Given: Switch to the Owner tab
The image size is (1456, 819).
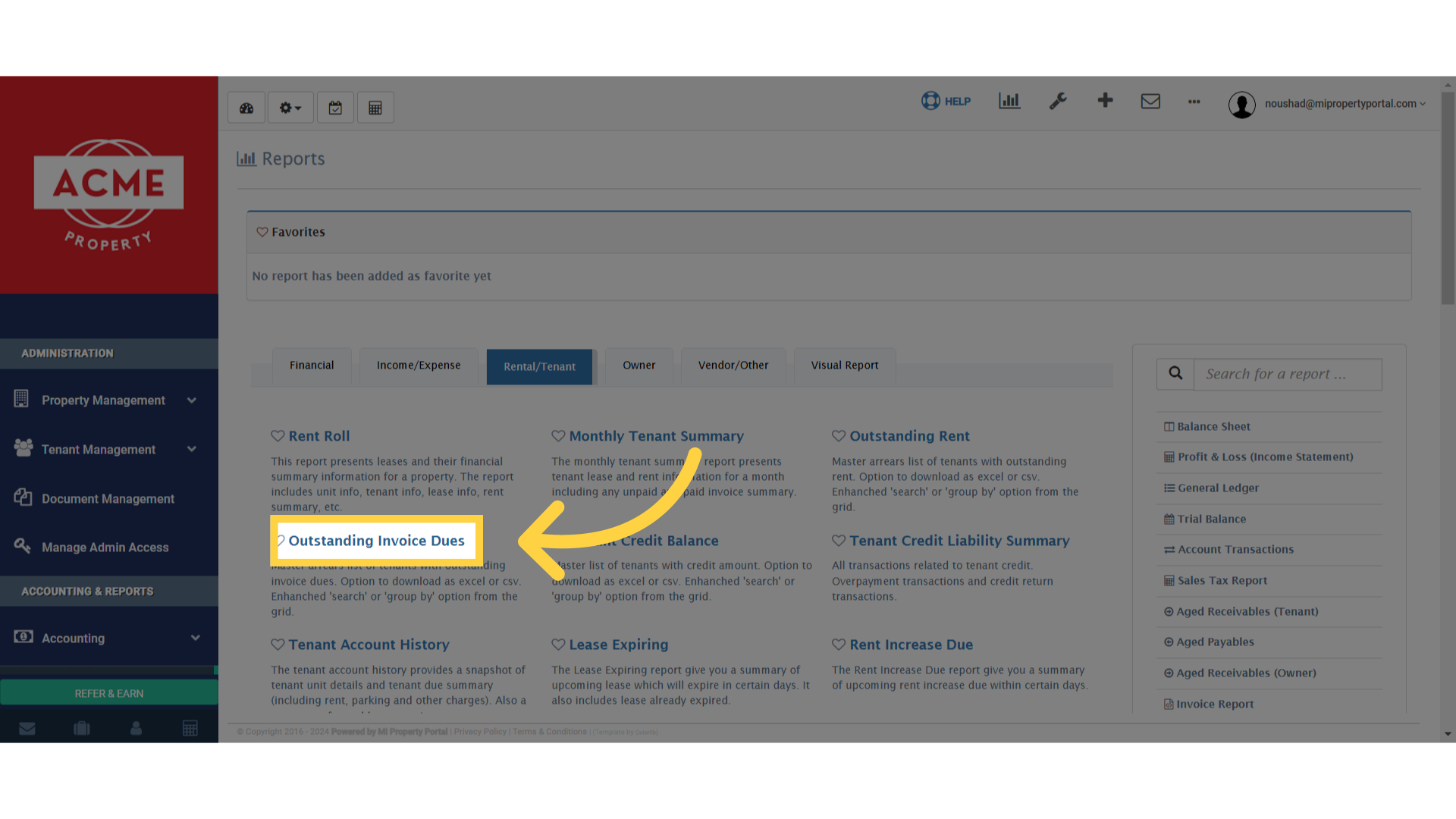Looking at the screenshot, I should pos(639,366).
